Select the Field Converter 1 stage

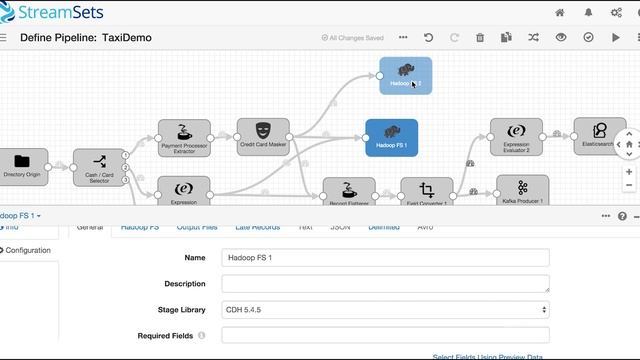(x=427, y=191)
